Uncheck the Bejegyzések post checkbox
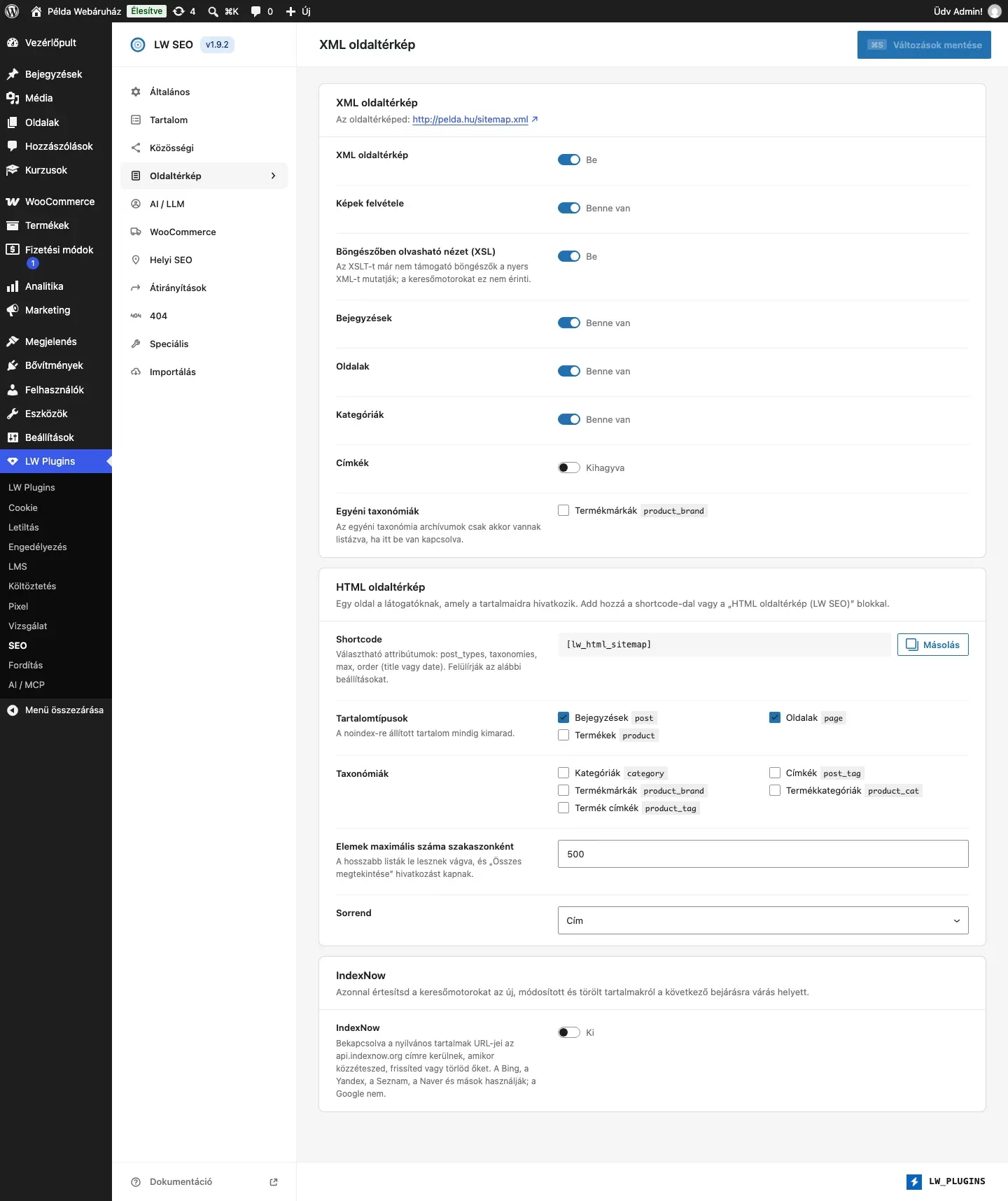This screenshot has width=1008, height=1201. click(x=563, y=717)
